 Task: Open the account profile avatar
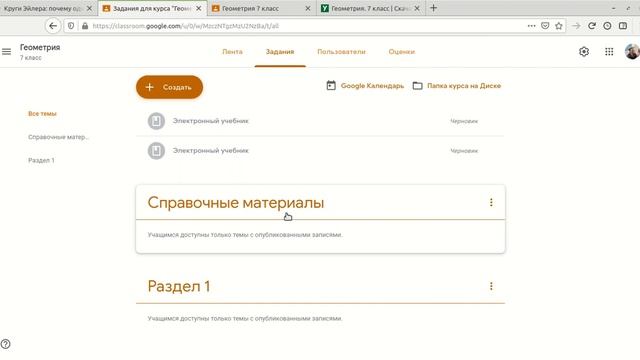[632, 52]
